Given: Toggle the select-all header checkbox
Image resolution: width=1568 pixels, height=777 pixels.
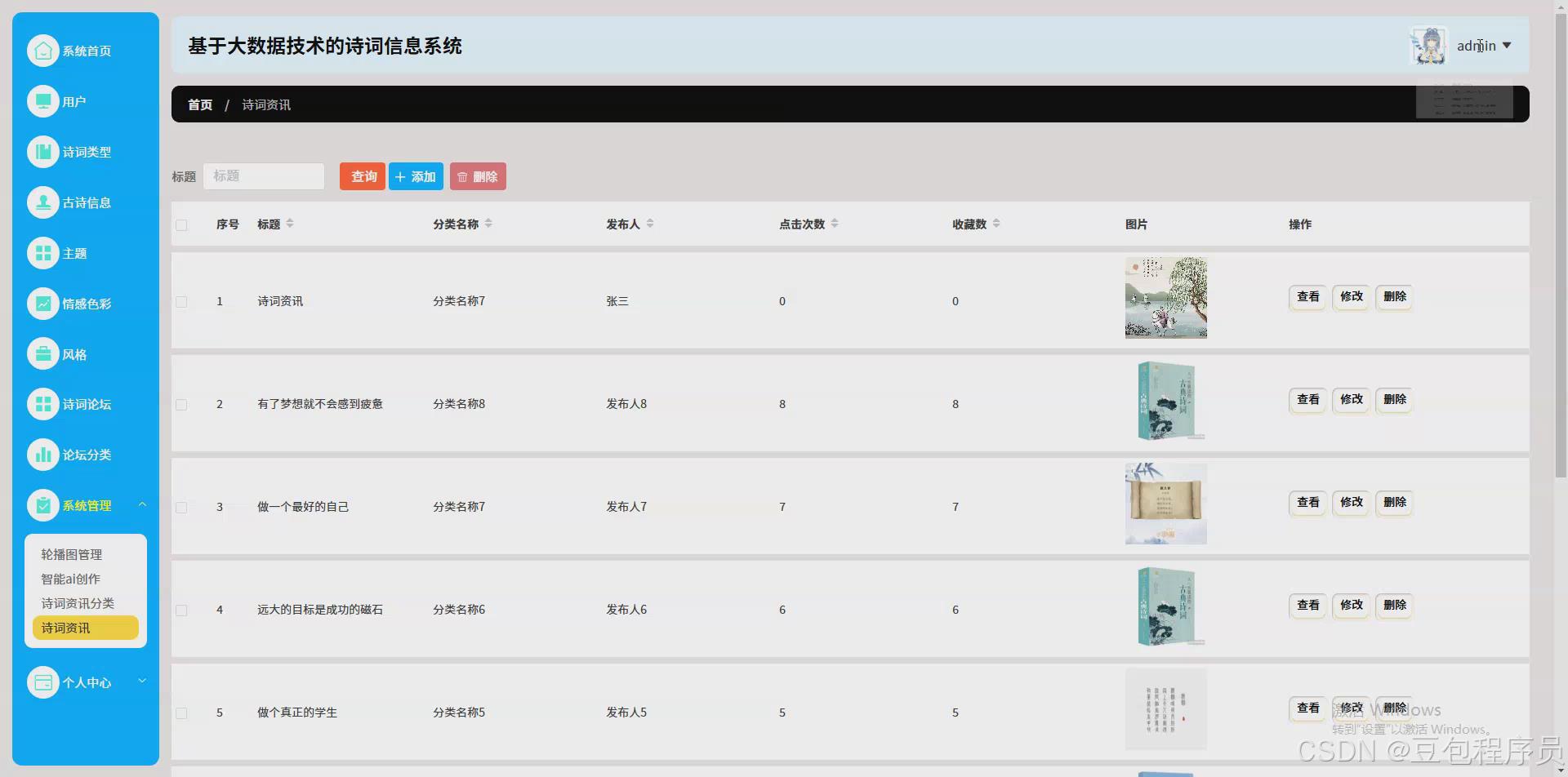Looking at the screenshot, I should click(x=181, y=225).
